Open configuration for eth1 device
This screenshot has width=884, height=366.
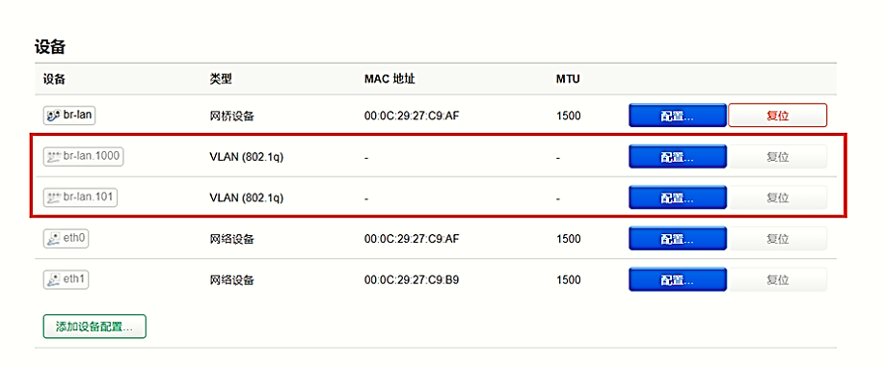tap(677, 279)
